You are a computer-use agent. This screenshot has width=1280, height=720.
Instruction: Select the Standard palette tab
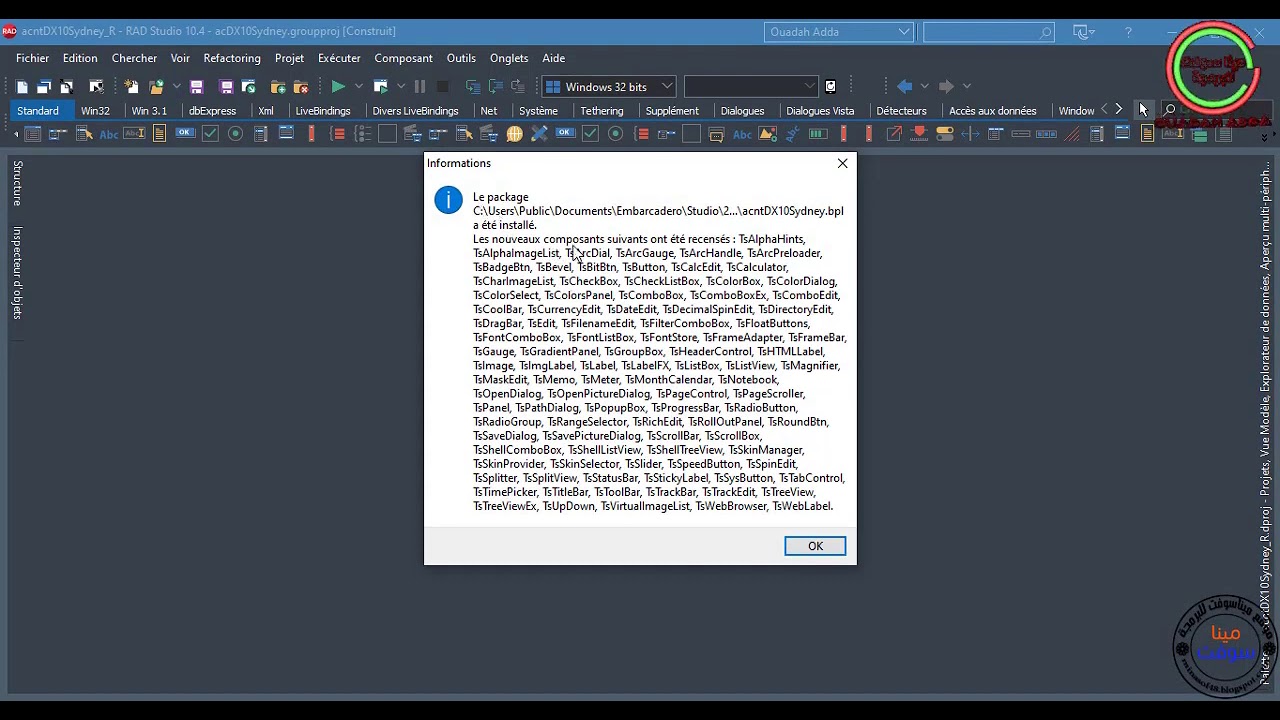(38, 111)
